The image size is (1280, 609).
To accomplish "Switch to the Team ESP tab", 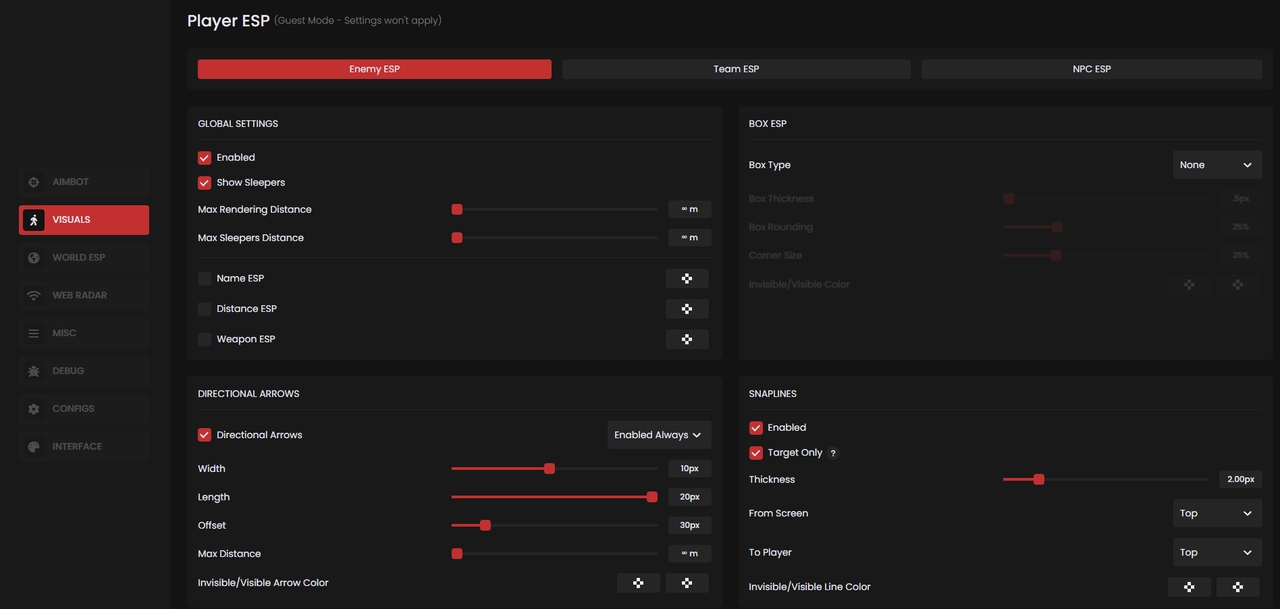I will tap(736, 69).
